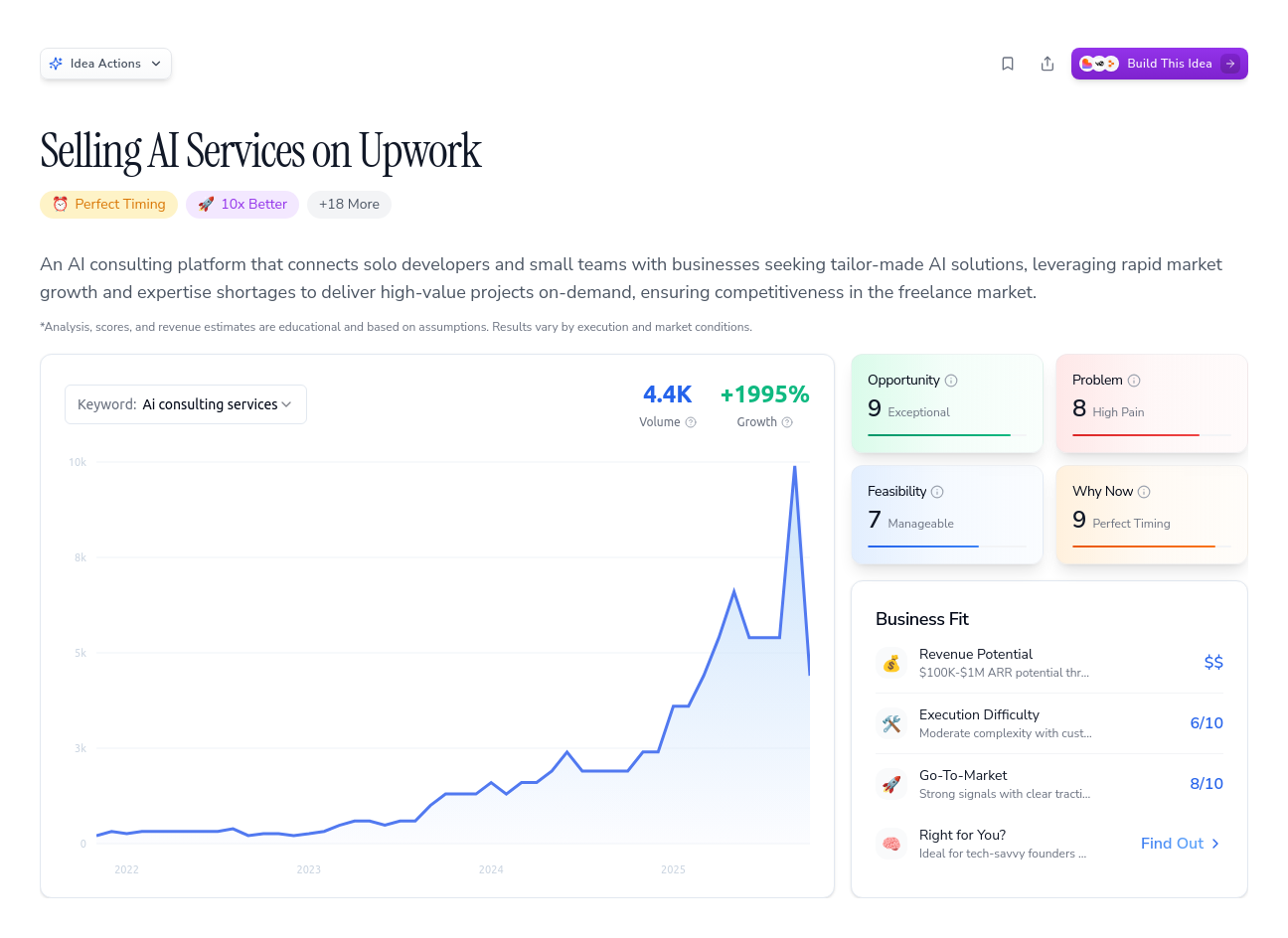
Task: Open the Execution Difficulty row
Action: [1048, 723]
